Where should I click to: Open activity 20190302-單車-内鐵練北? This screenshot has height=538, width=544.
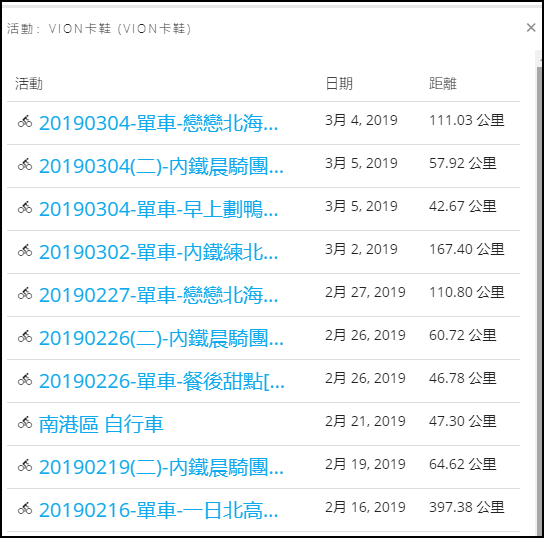(159, 252)
